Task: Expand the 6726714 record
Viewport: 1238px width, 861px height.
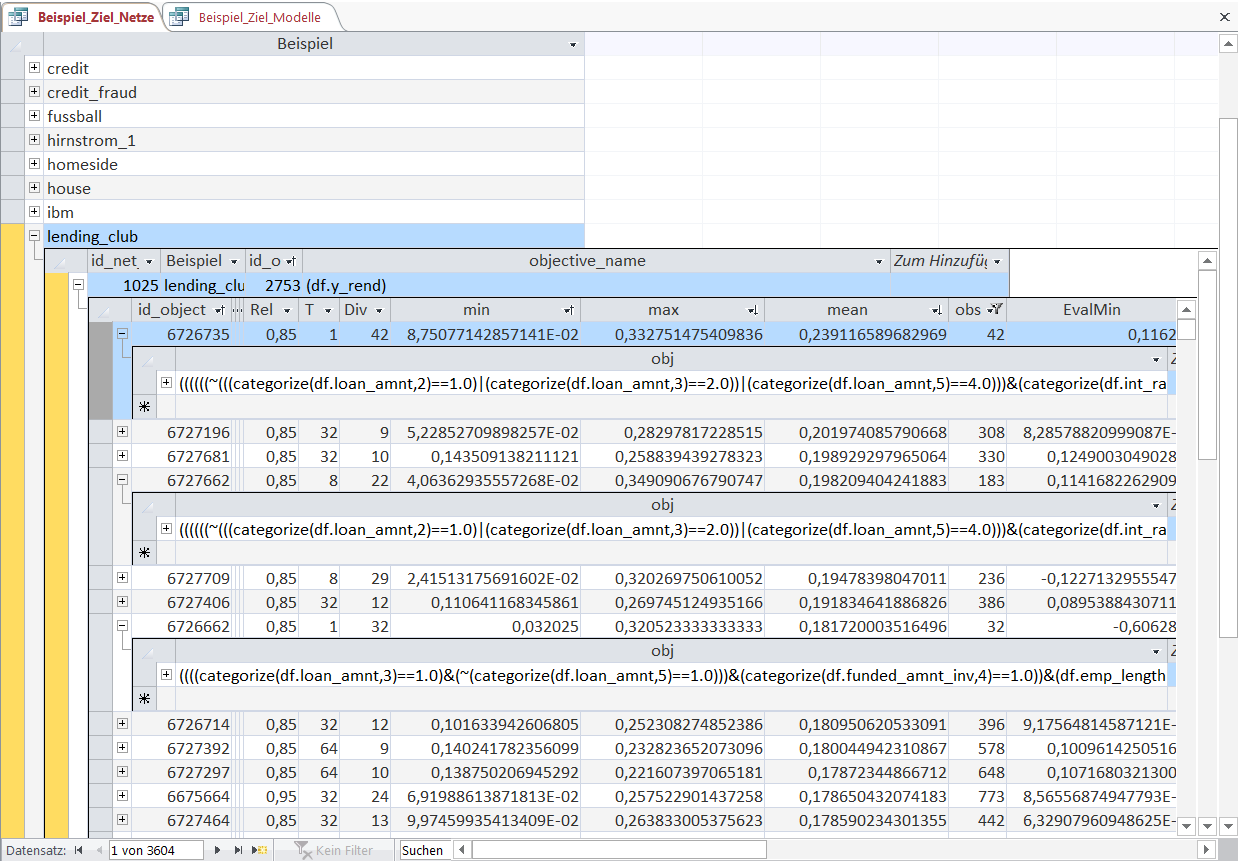Action: pos(122,723)
